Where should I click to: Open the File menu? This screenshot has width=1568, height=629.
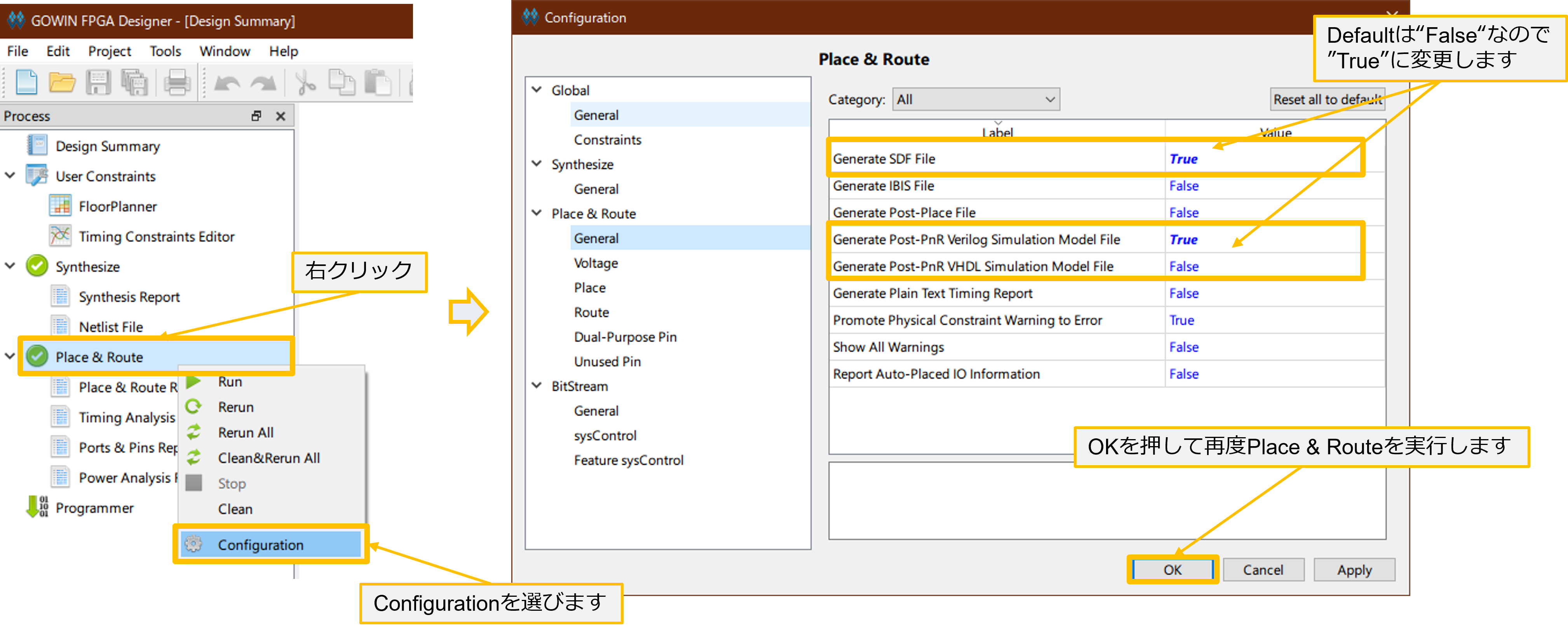pos(17,51)
